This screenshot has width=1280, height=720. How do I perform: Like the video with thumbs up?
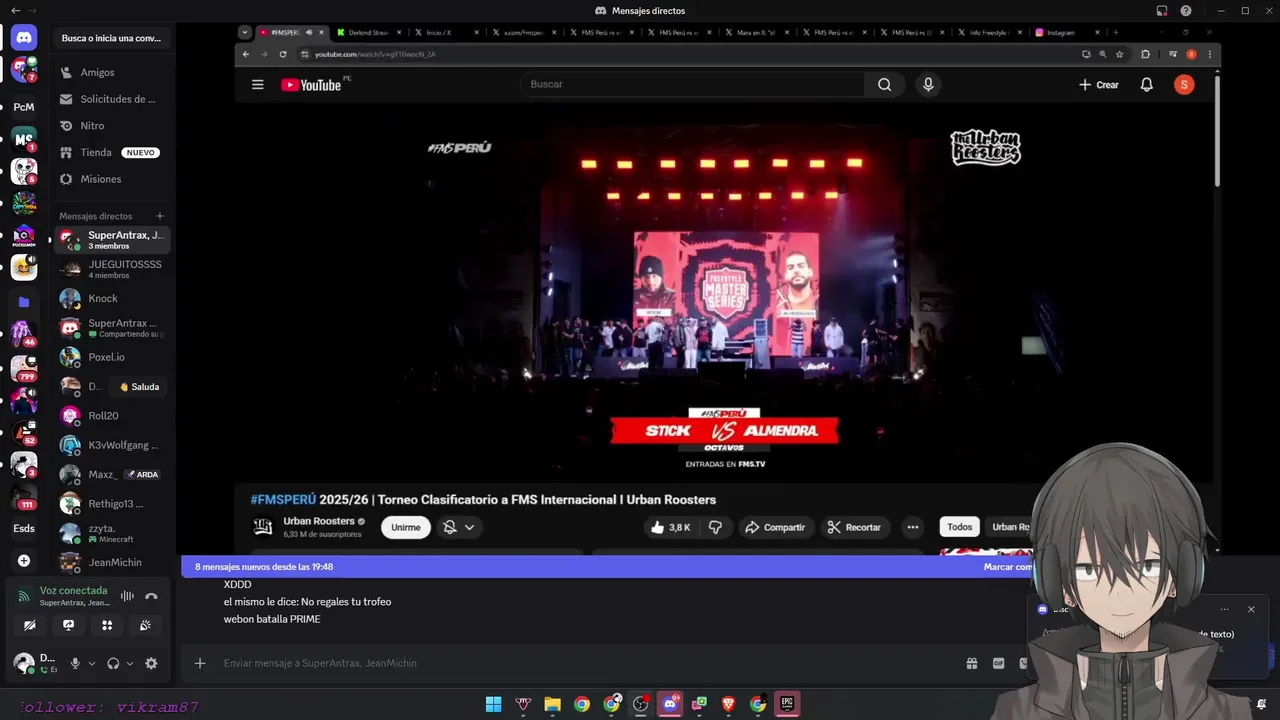[671, 527]
